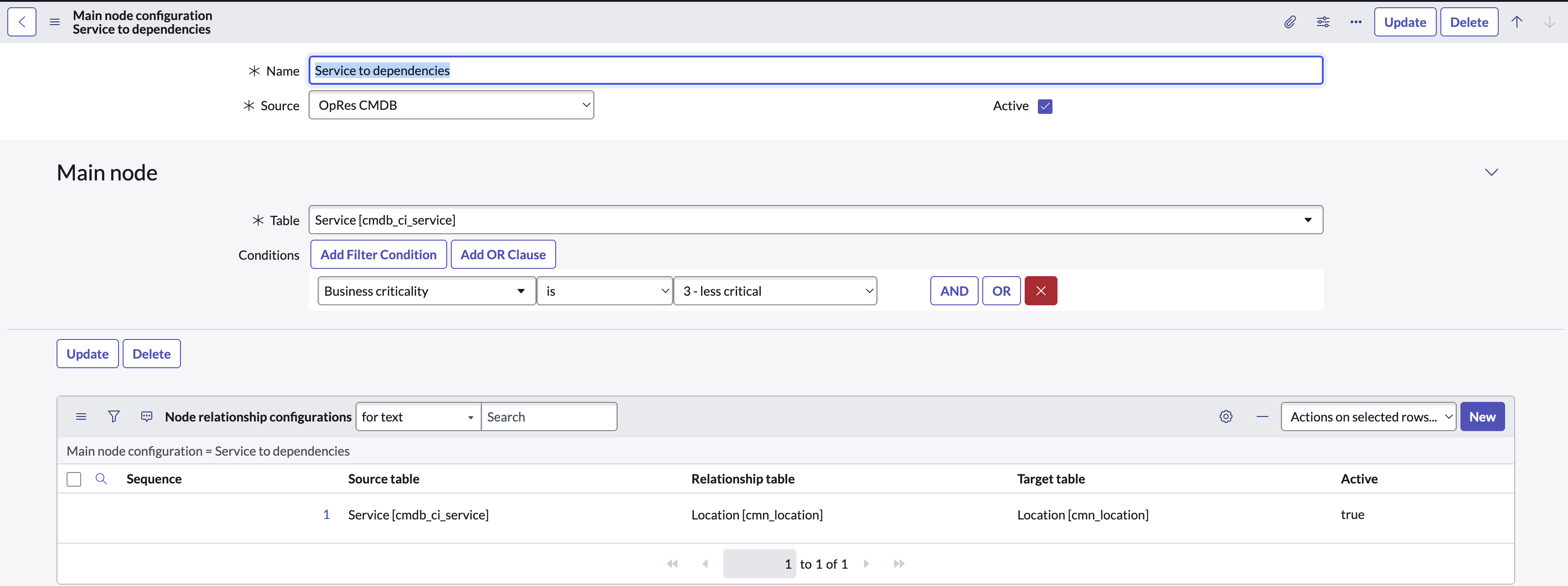Image resolution: width=1568 pixels, height=586 pixels.
Task: Sort by Target table column header
Action: point(1051,479)
